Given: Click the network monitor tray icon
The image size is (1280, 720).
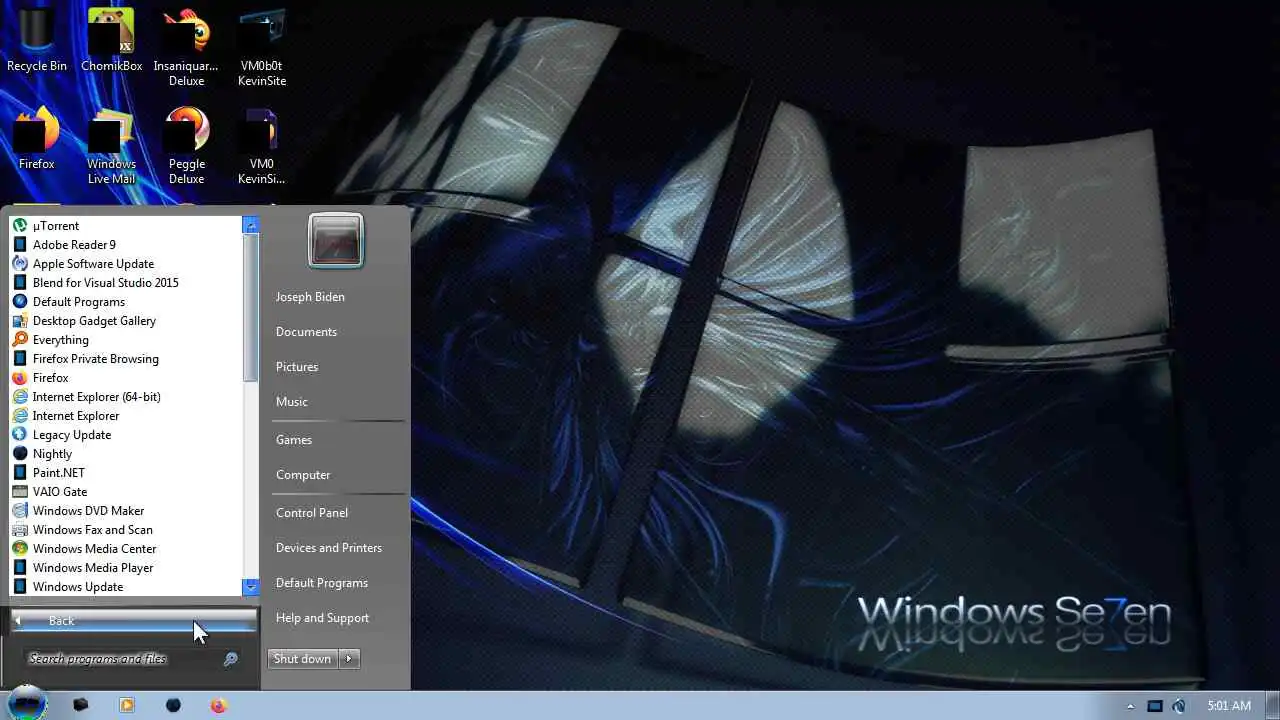Looking at the screenshot, I should pyautogui.click(x=1155, y=706).
